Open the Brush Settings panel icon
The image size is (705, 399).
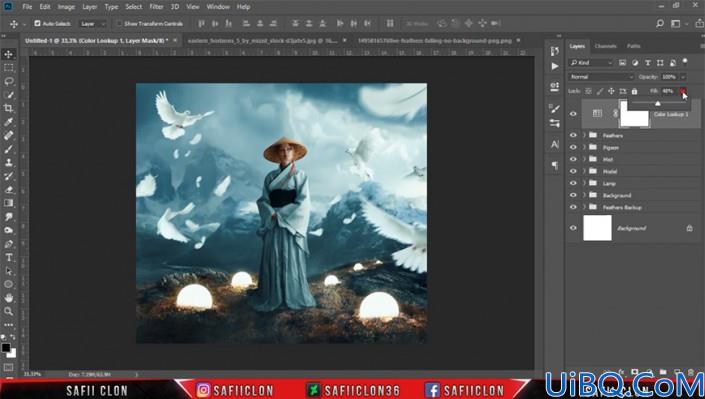click(x=554, y=108)
